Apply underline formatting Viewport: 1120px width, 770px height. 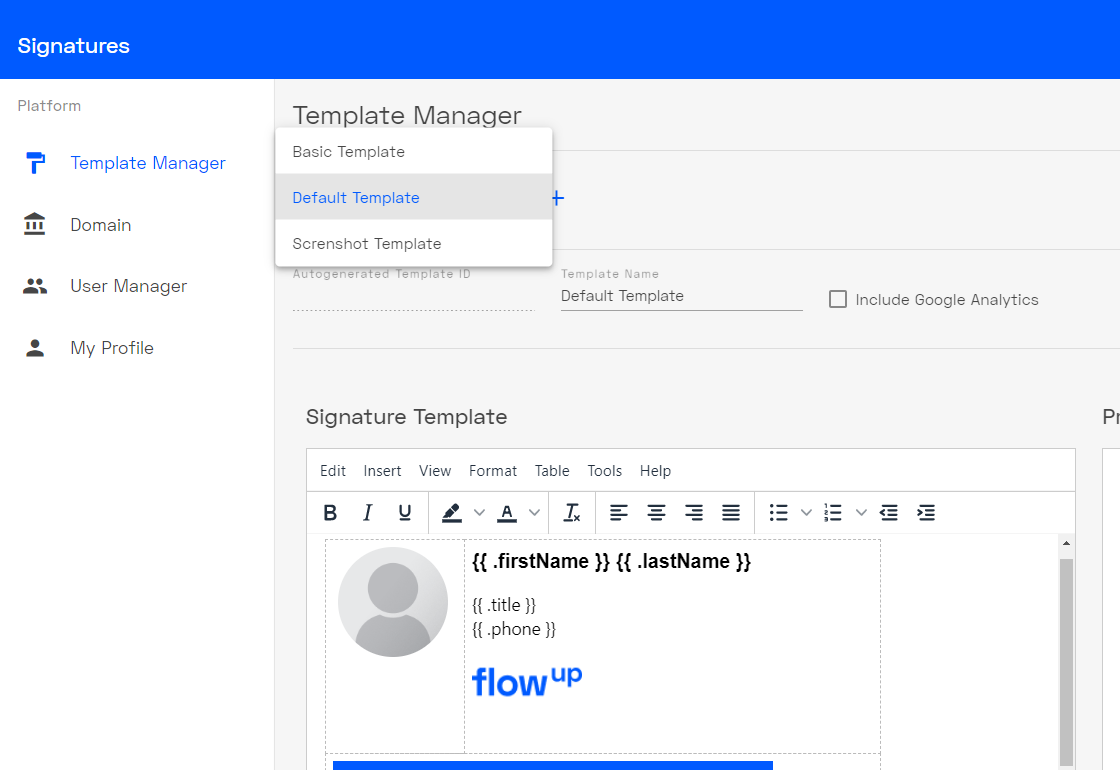[x=404, y=512]
